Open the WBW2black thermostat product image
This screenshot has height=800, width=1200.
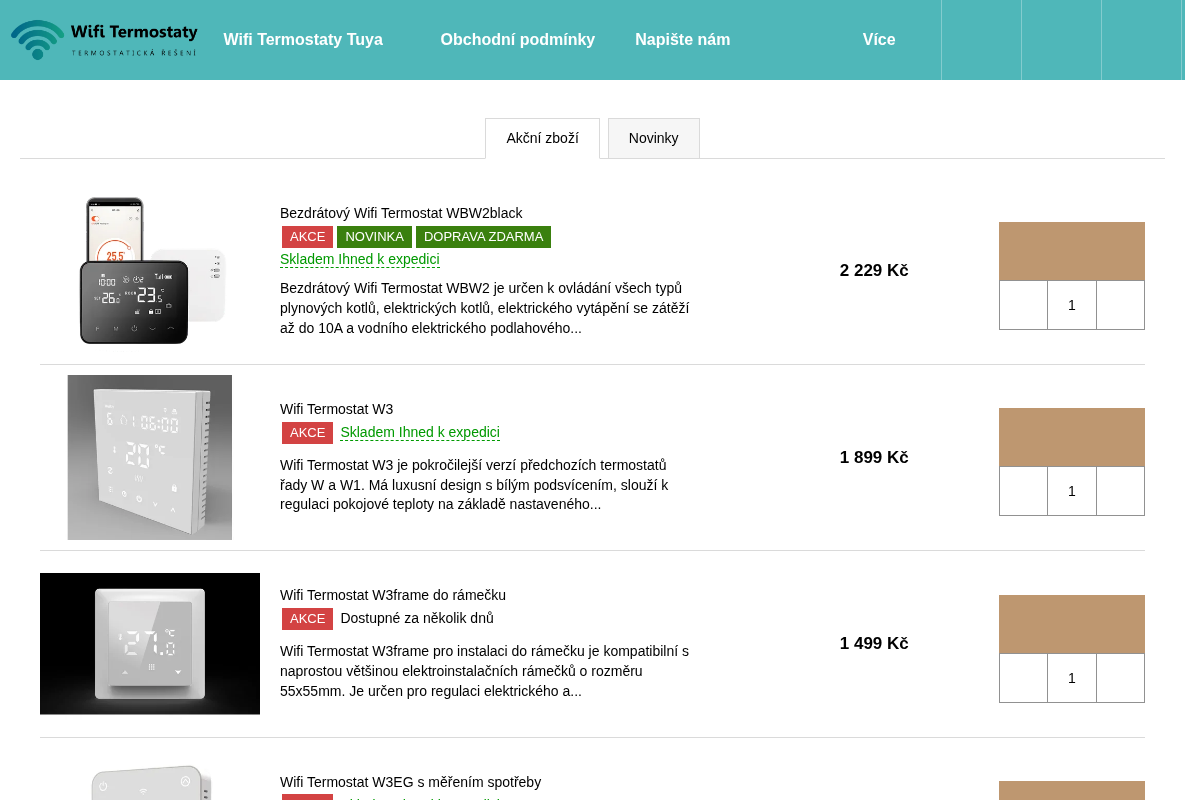150,271
